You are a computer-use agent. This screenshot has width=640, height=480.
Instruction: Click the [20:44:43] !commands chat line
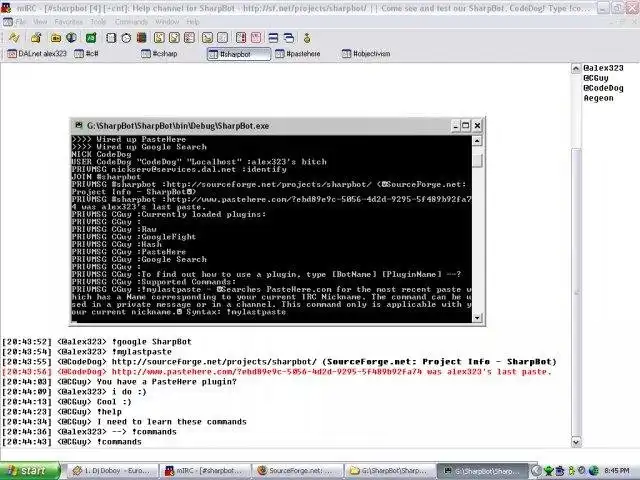[x=72, y=442]
